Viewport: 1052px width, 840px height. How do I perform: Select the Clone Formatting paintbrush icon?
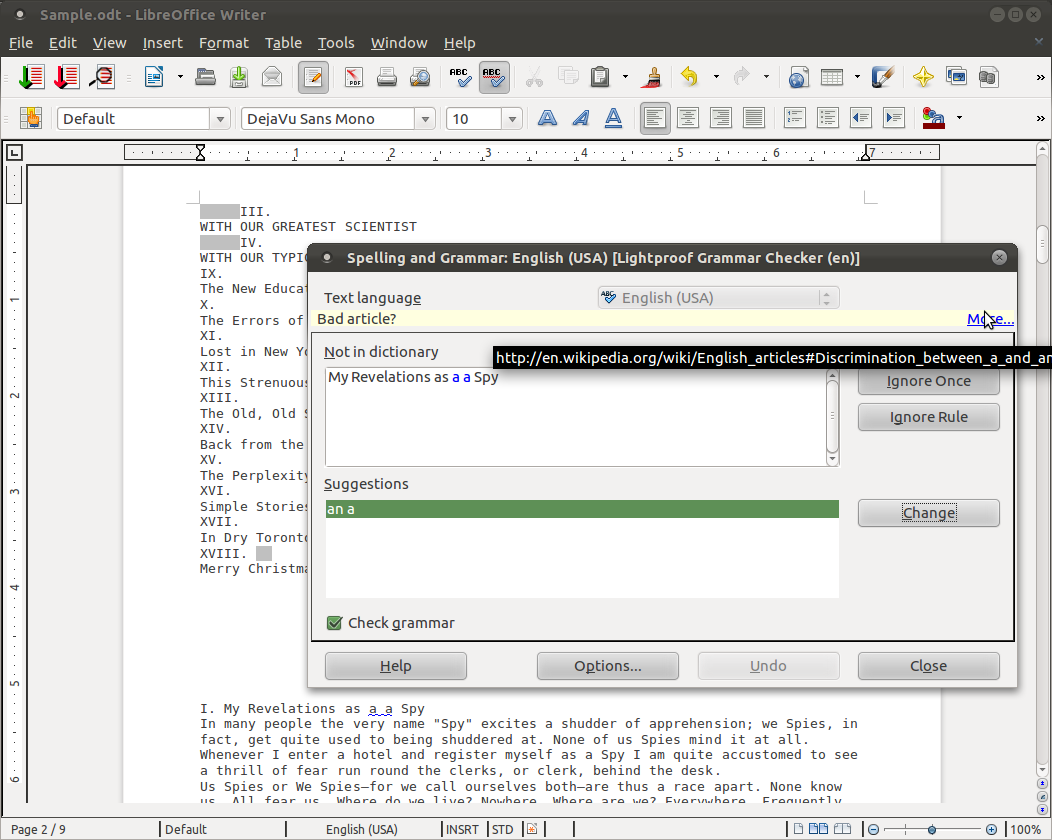point(651,77)
